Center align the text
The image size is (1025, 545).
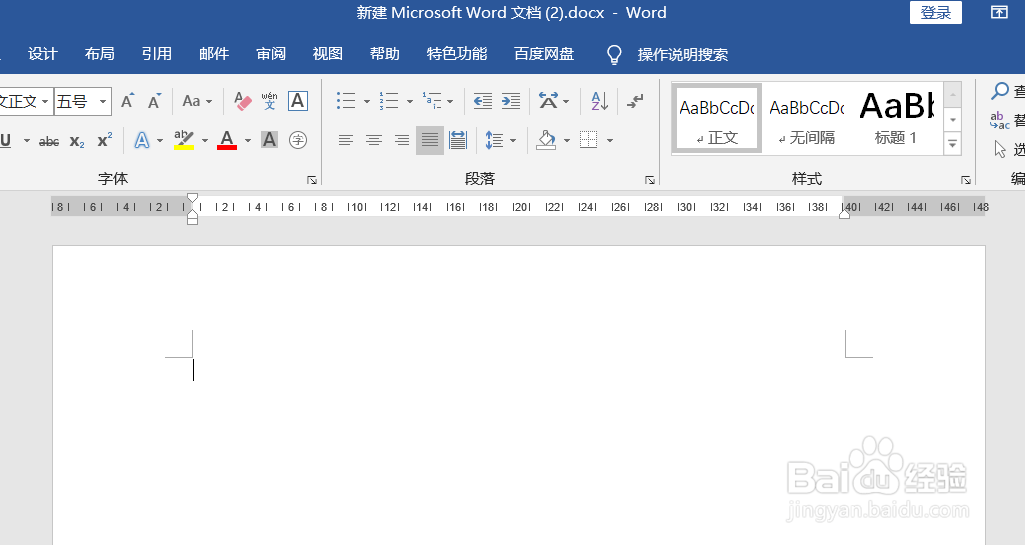[x=373, y=140]
